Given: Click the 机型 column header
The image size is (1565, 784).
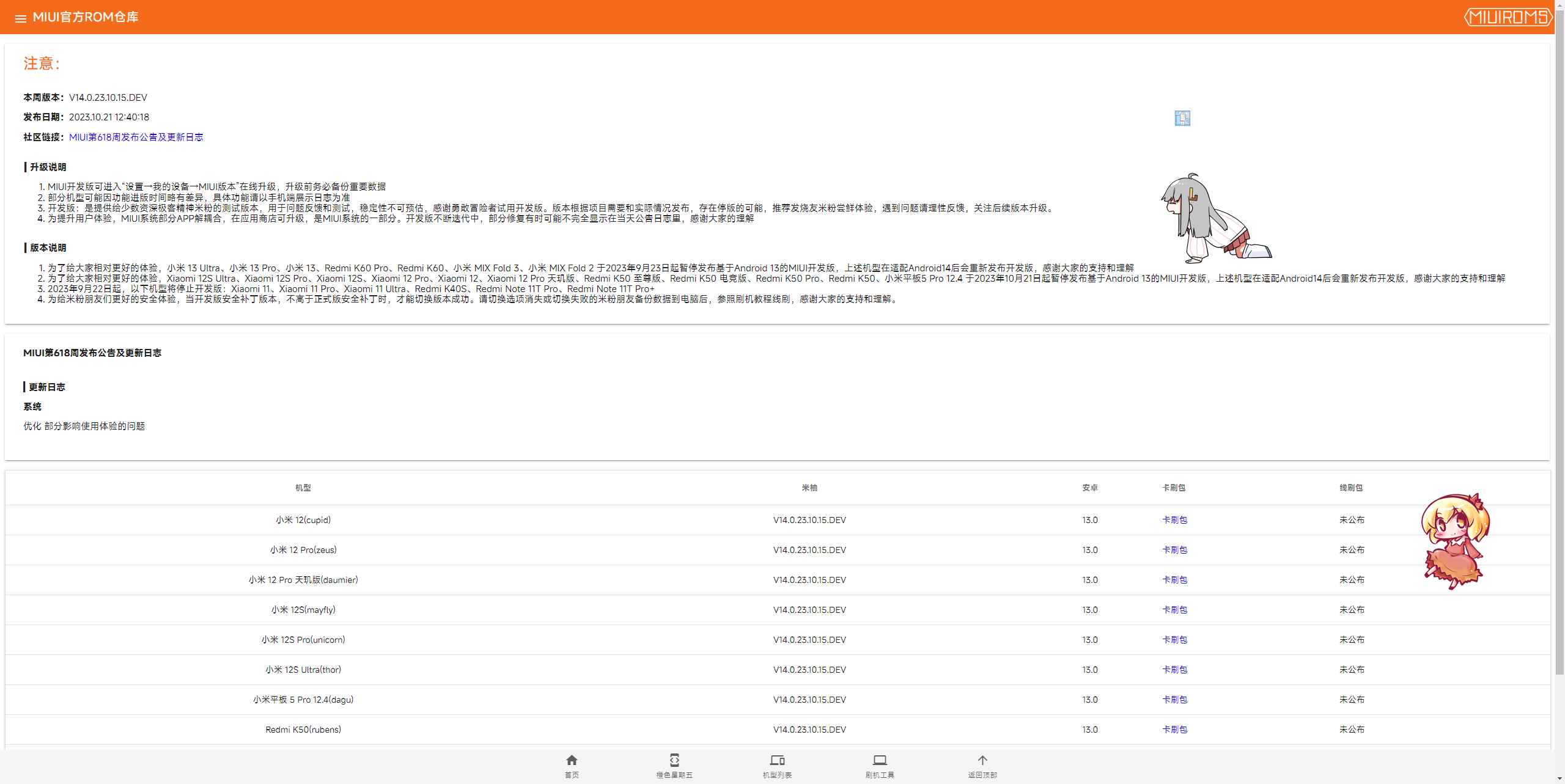Looking at the screenshot, I should (x=303, y=488).
